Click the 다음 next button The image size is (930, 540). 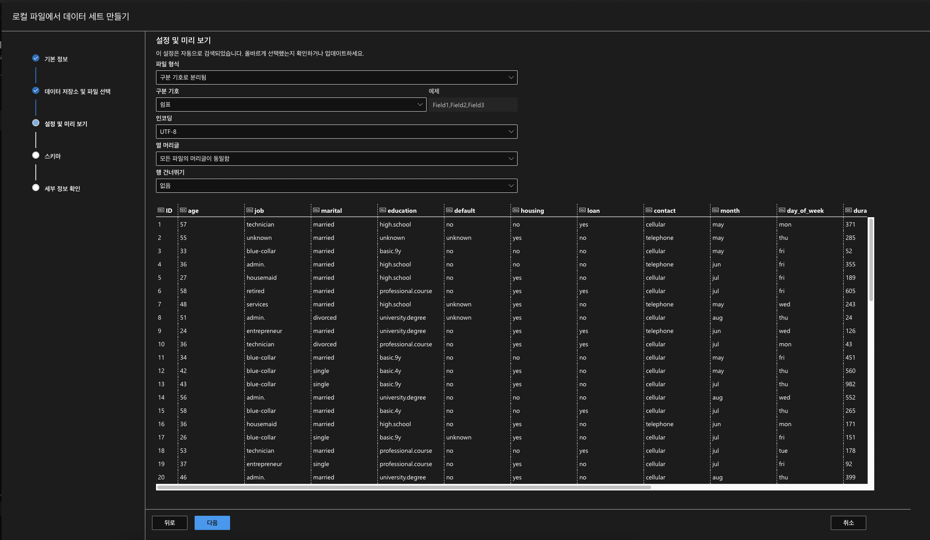tap(212, 523)
